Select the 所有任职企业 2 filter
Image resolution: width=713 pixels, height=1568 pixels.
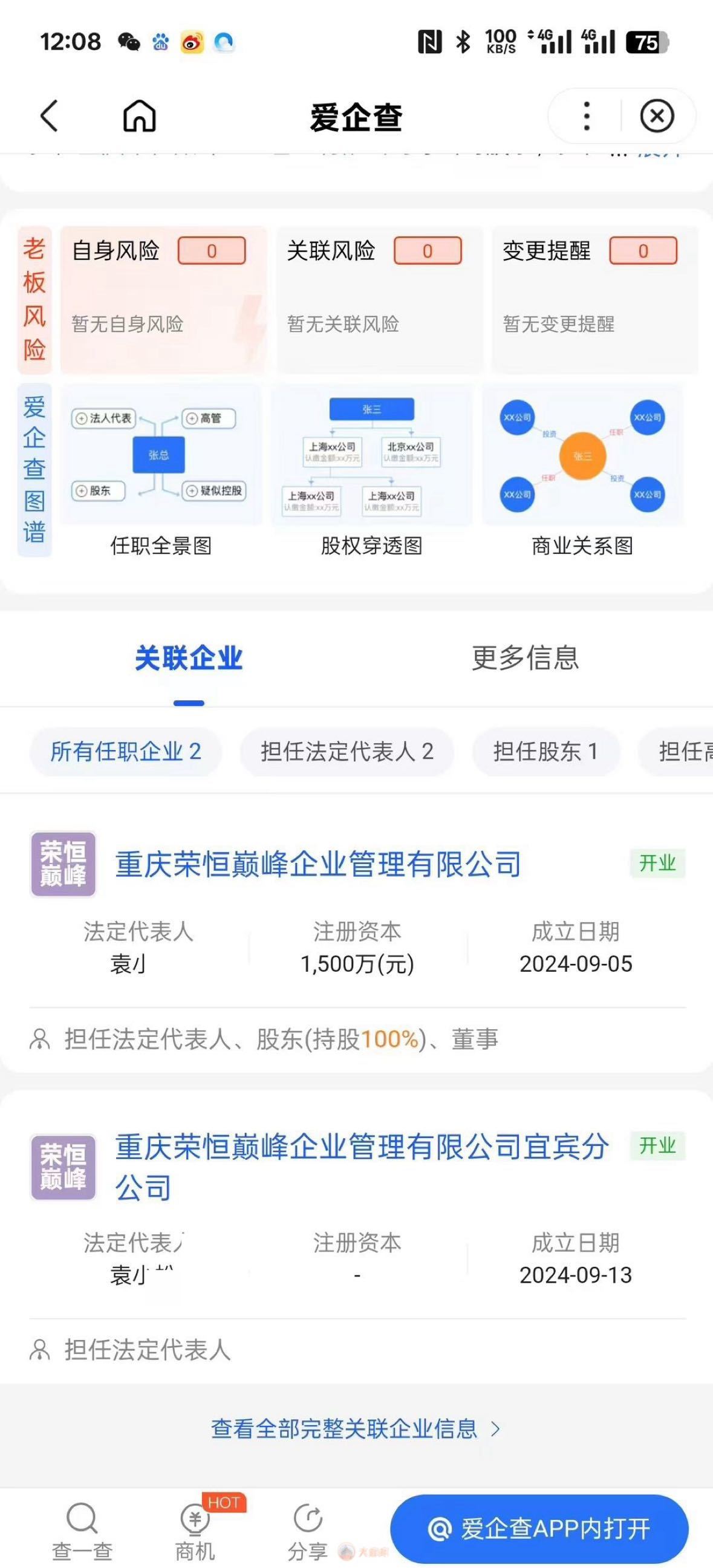tap(125, 752)
